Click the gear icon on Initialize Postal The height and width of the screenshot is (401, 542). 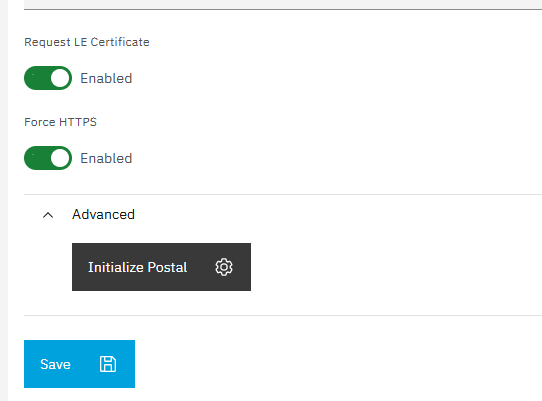[224, 267]
